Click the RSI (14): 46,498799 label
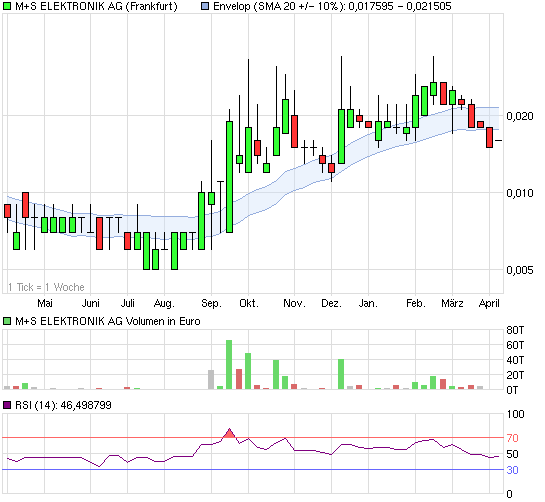Viewport: 545px width, 502px height. (63, 405)
